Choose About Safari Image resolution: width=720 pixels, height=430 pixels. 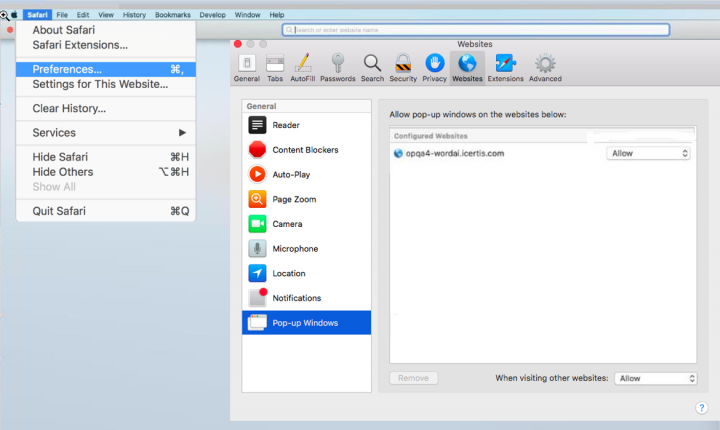(106, 30)
